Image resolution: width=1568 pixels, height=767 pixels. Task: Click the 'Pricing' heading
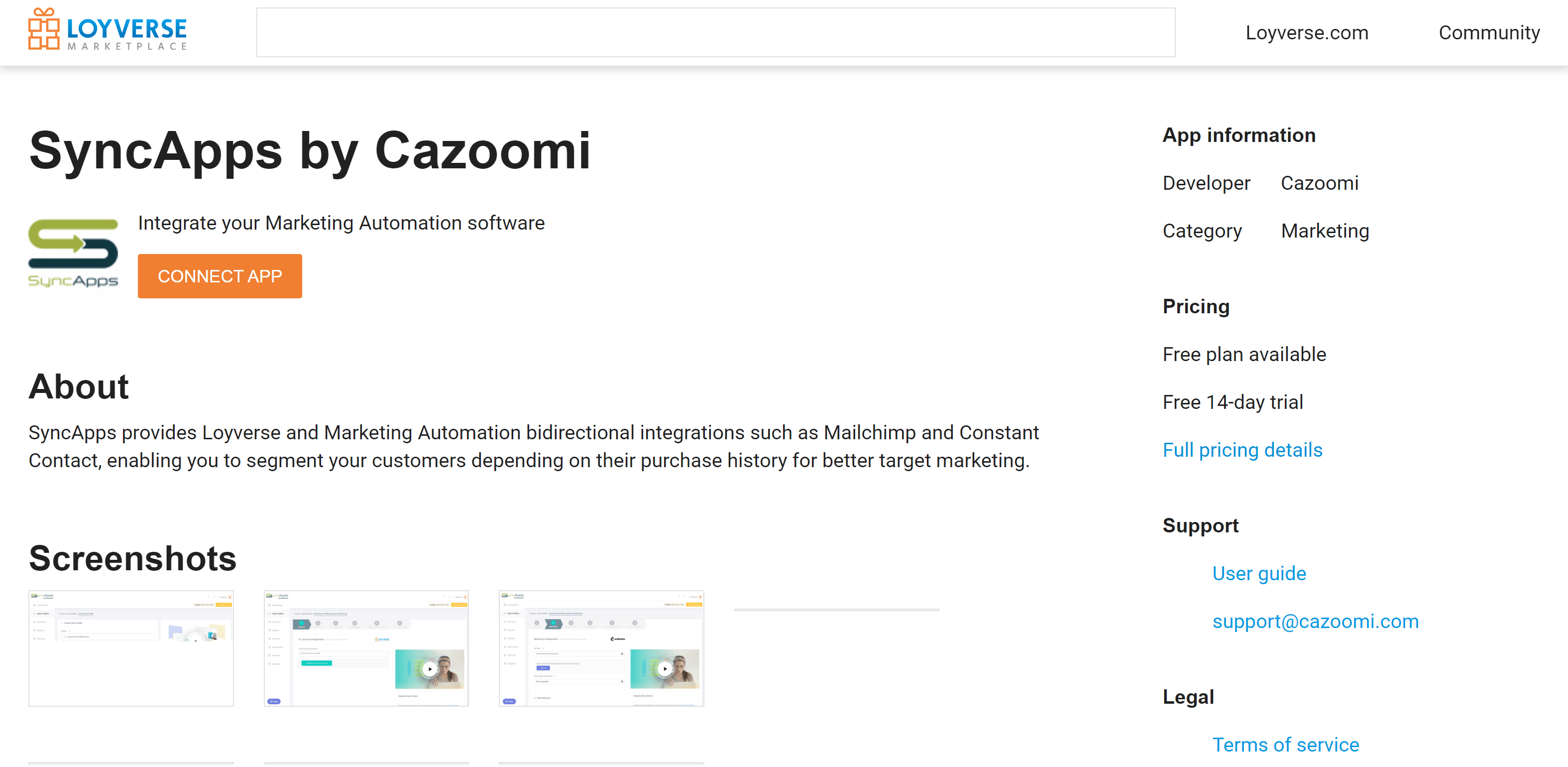point(1196,306)
